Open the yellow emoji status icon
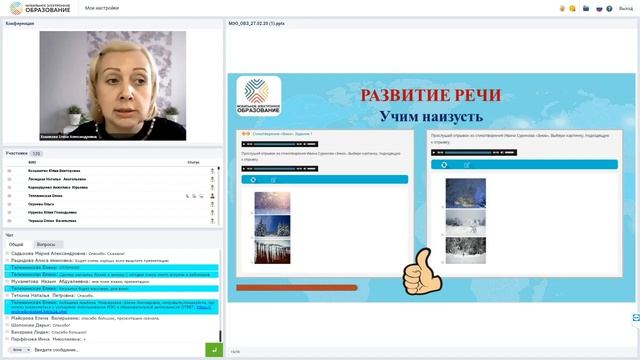 (x=573, y=9)
